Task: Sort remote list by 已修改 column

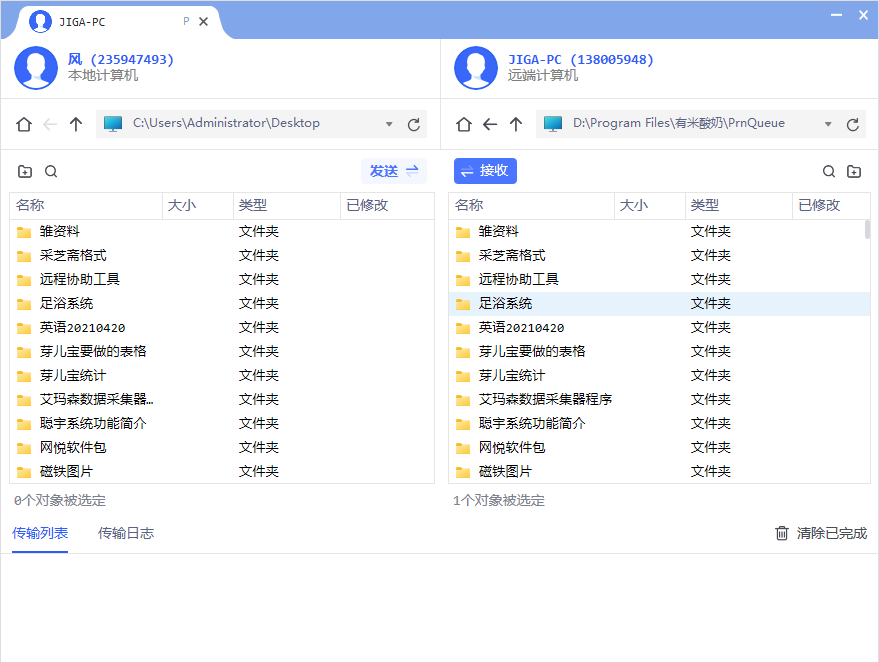Action: tap(831, 205)
